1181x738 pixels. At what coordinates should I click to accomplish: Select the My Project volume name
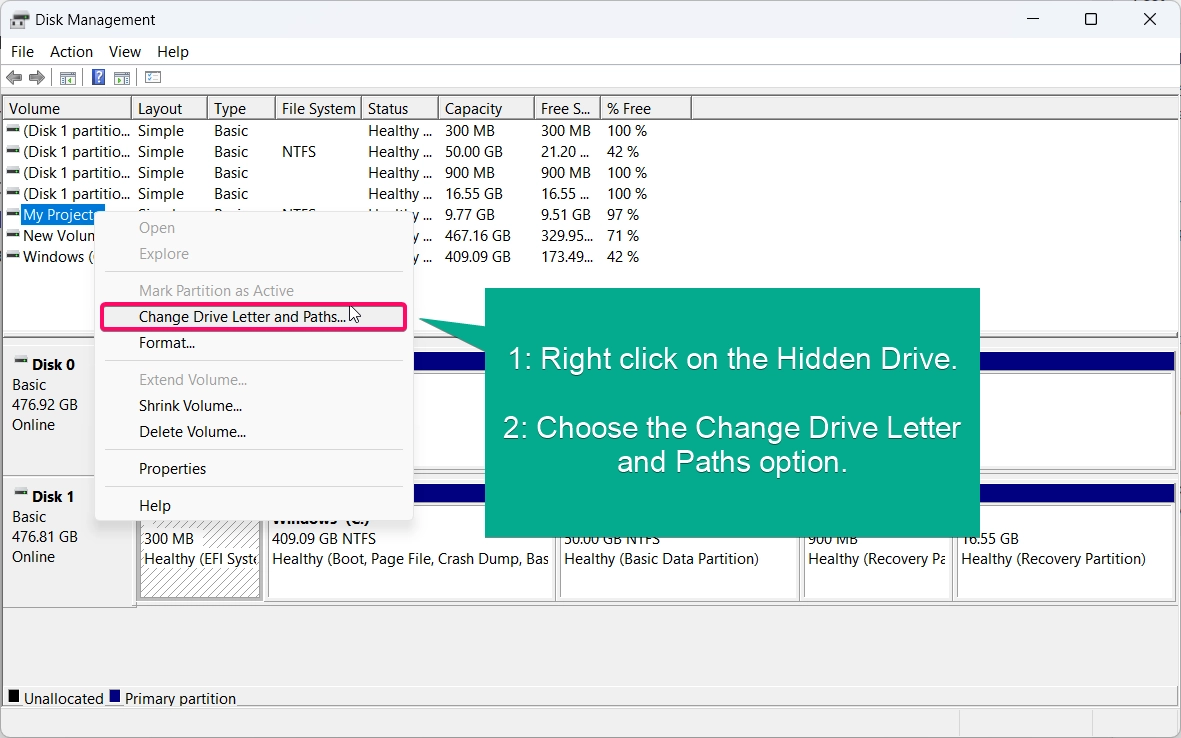pyautogui.click(x=59, y=215)
